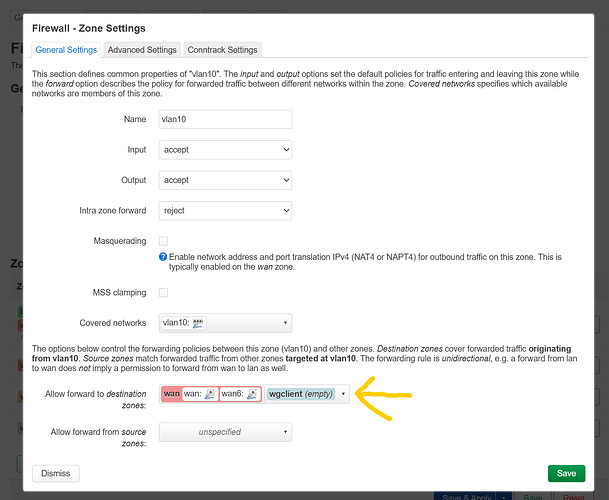This screenshot has height=500, width=609.
Task: Click the wan interface icon in destination zones
Action: (x=210, y=394)
